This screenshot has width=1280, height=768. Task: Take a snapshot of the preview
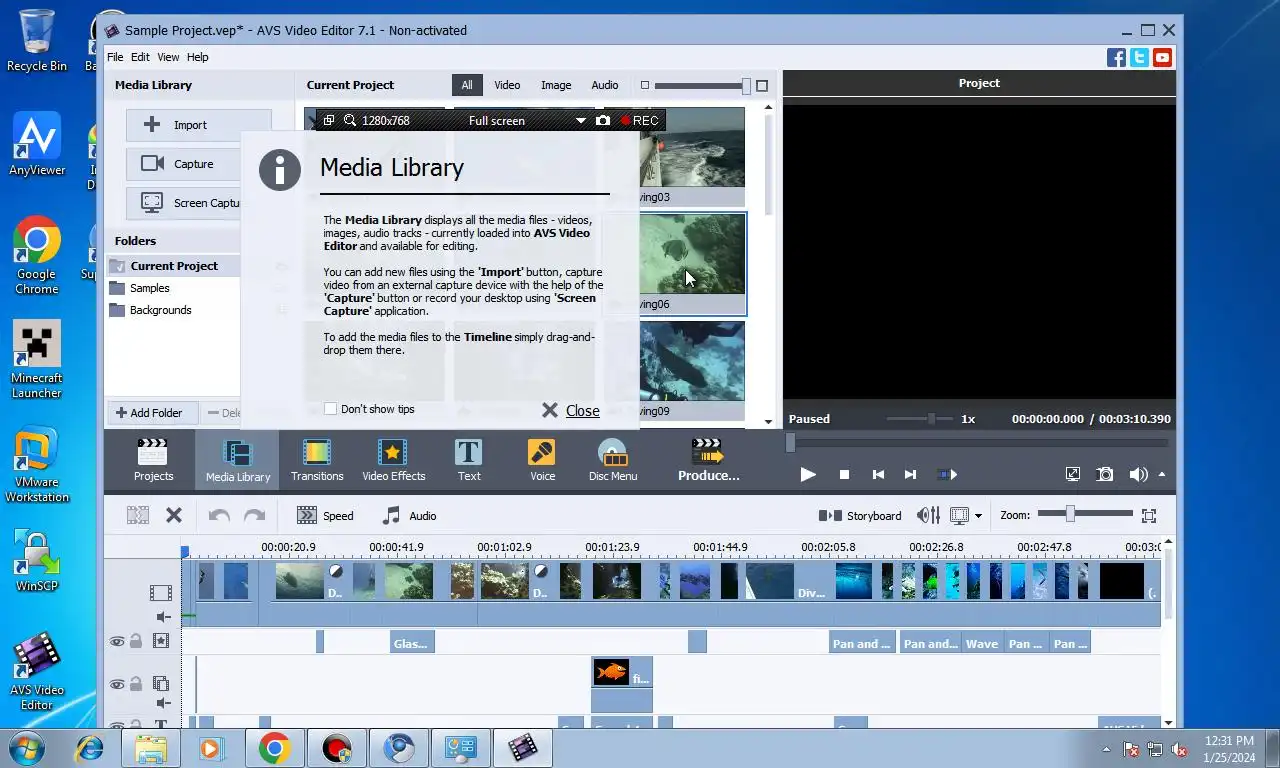(x=1105, y=475)
